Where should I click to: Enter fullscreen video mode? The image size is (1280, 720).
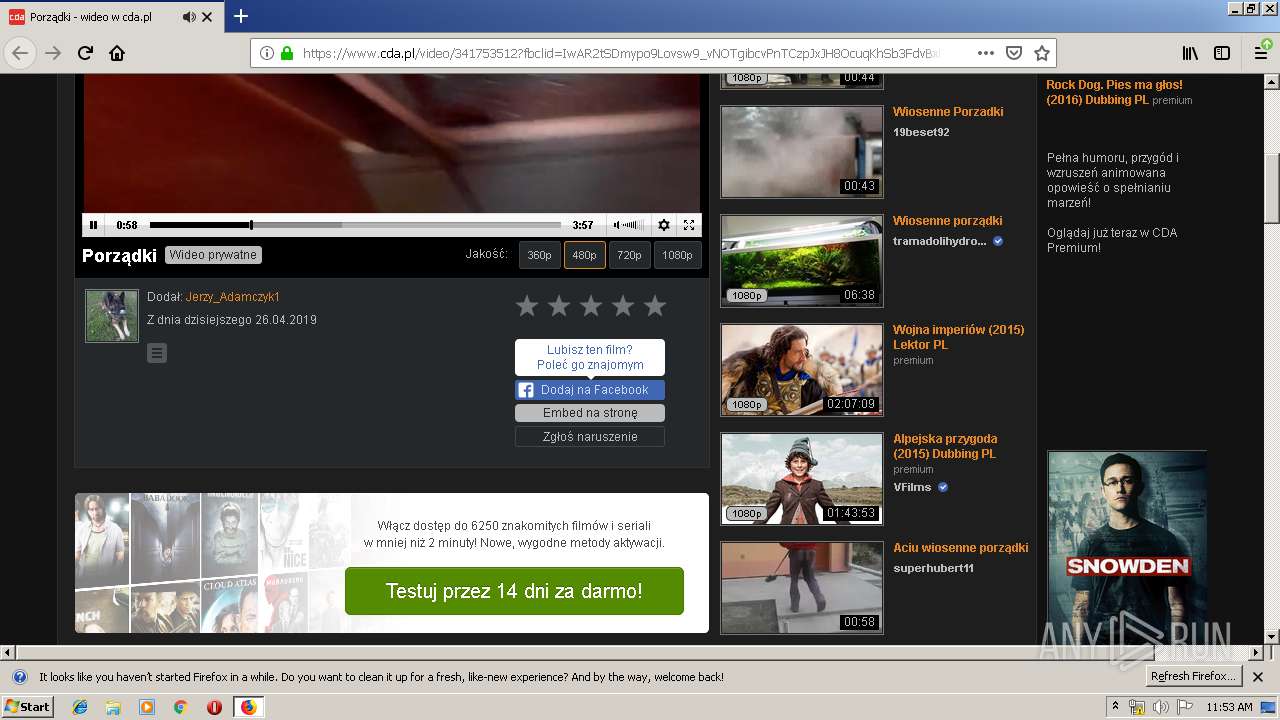tap(689, 225)
